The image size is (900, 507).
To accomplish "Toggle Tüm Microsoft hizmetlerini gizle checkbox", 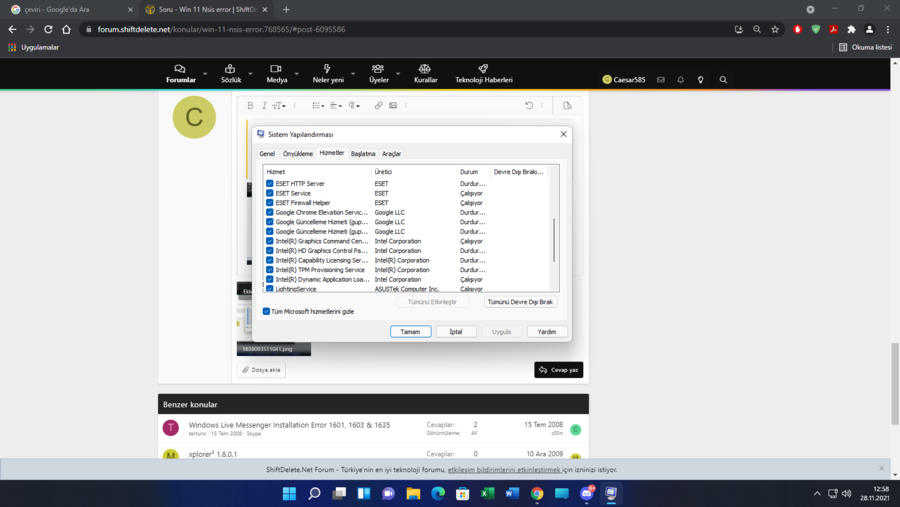I will 266,311.
